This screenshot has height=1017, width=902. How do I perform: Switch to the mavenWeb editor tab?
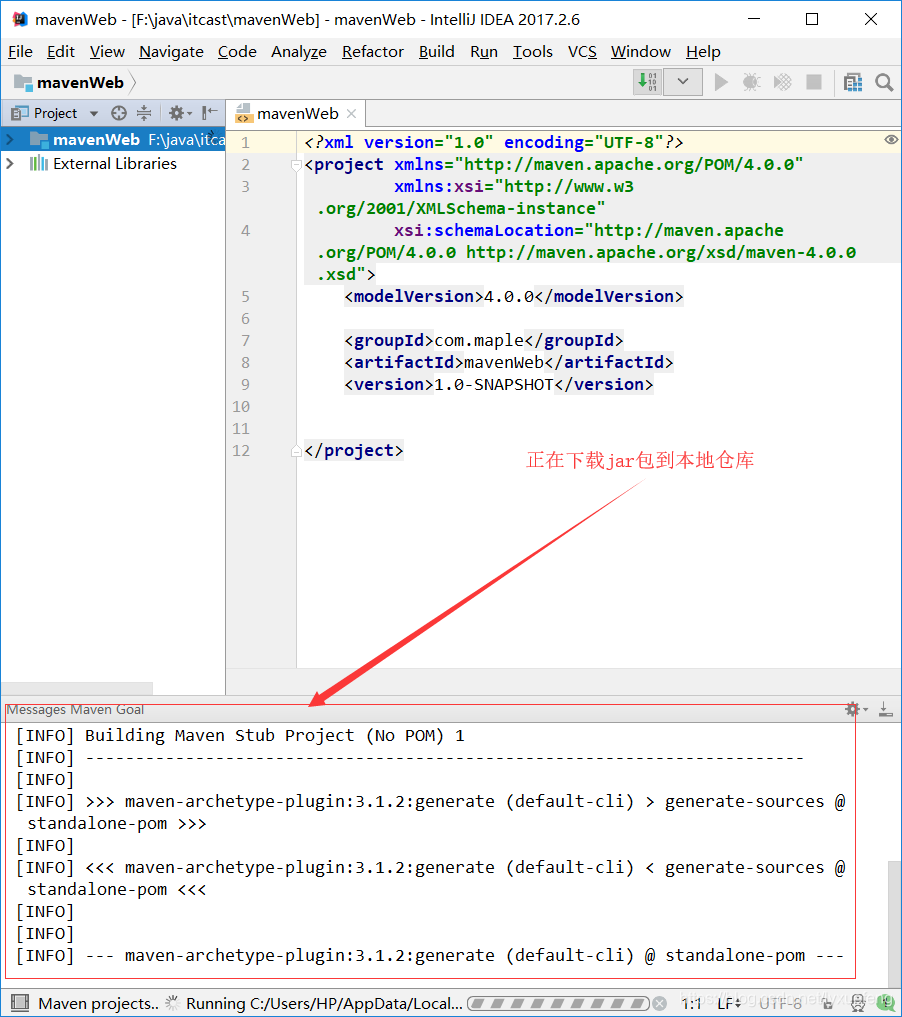[297, 114]
